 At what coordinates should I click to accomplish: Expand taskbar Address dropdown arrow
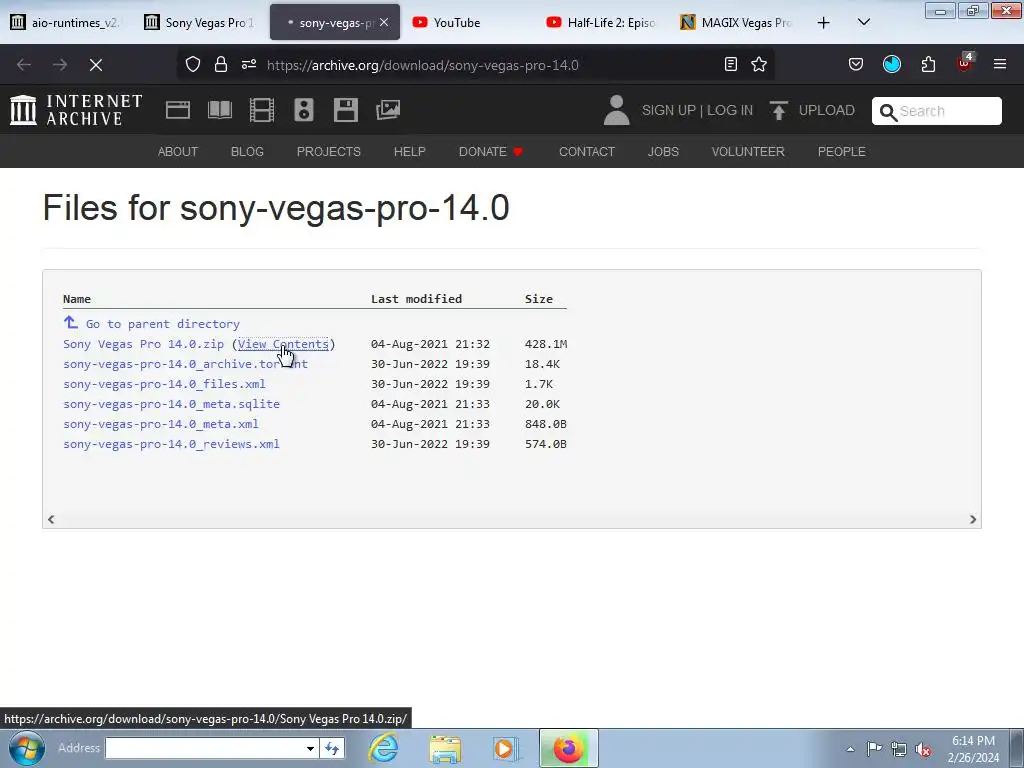click(x=310, y=748)
